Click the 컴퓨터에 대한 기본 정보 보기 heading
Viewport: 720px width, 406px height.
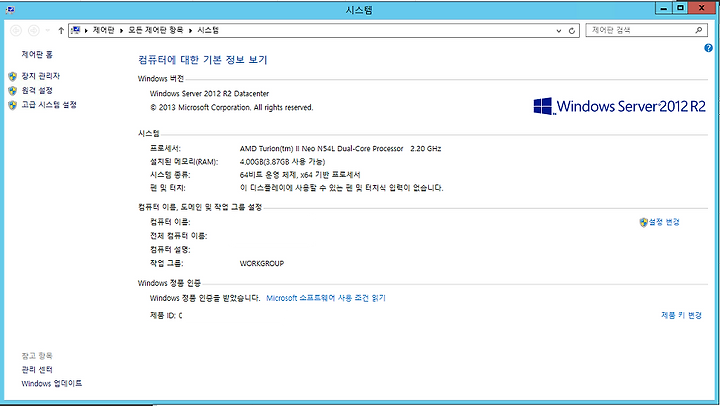coord(202,60)
